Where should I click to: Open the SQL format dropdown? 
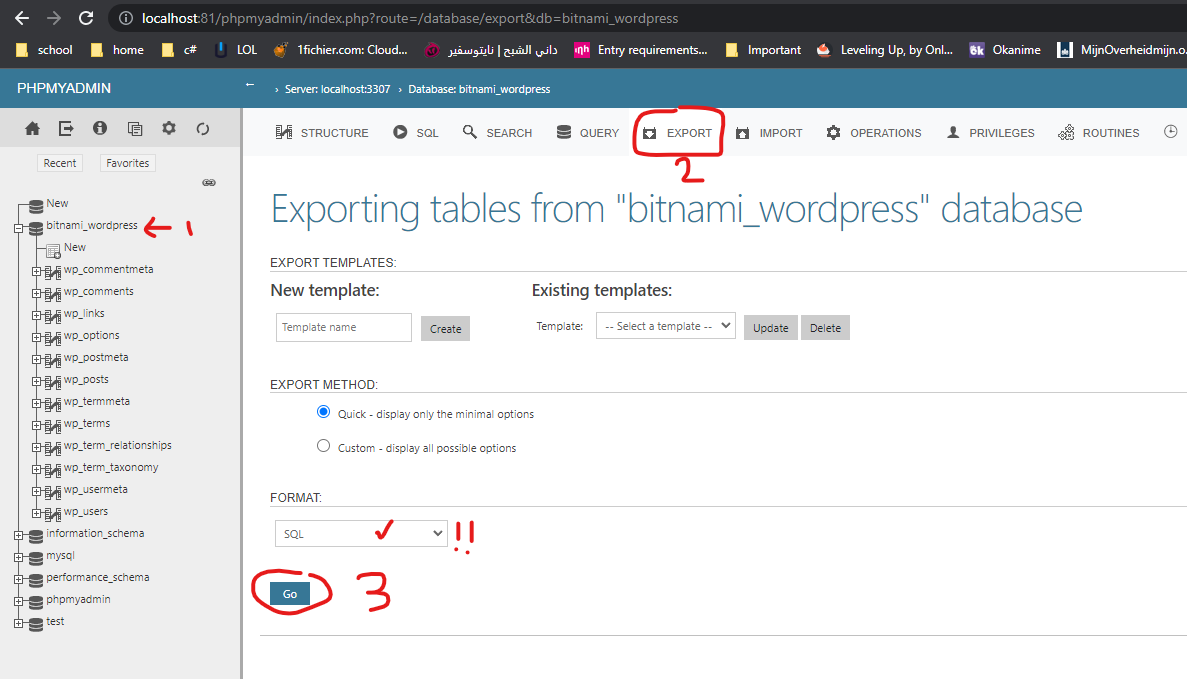[361, 534]
